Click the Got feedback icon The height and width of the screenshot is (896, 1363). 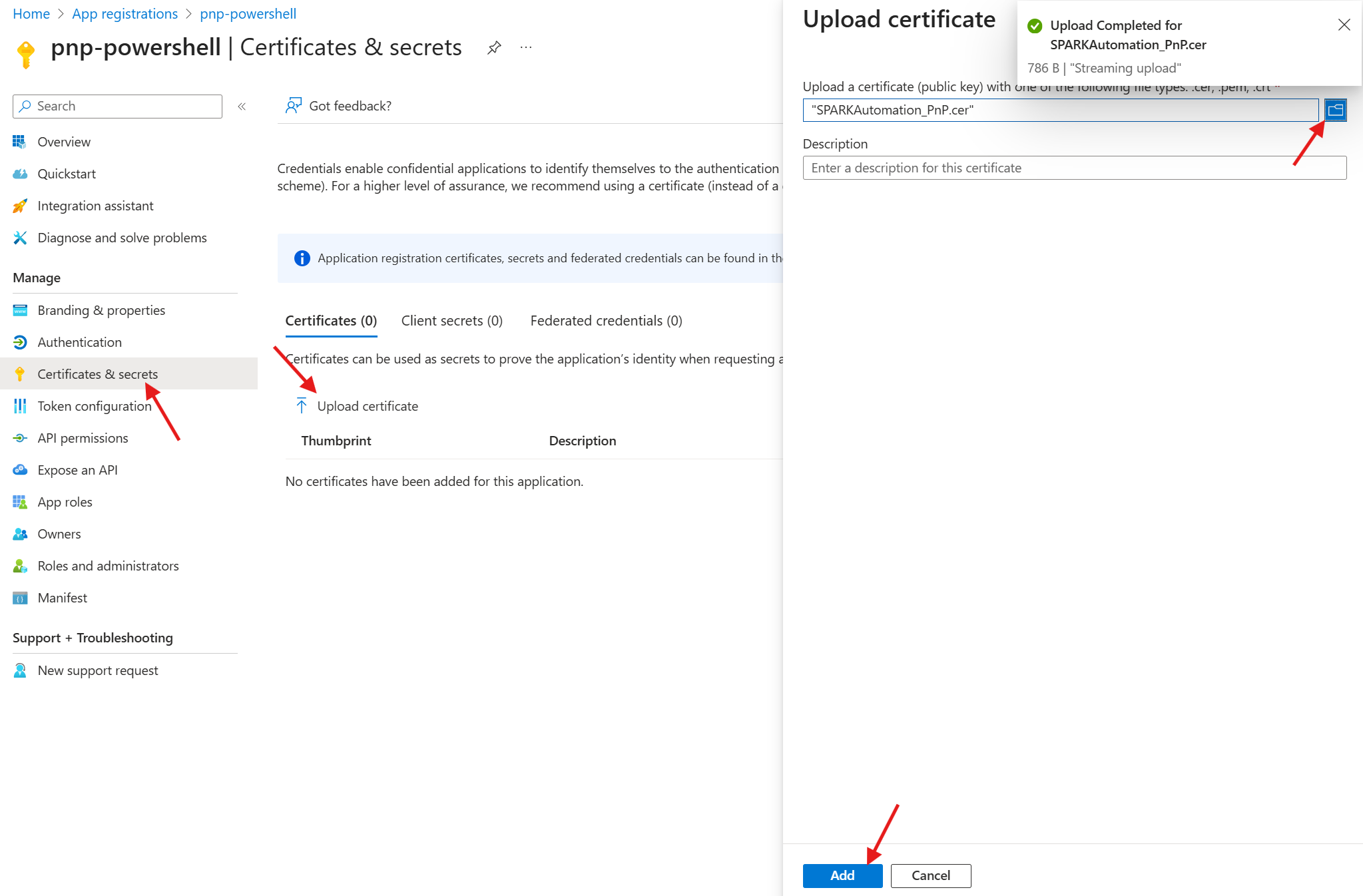pos(293,106)
